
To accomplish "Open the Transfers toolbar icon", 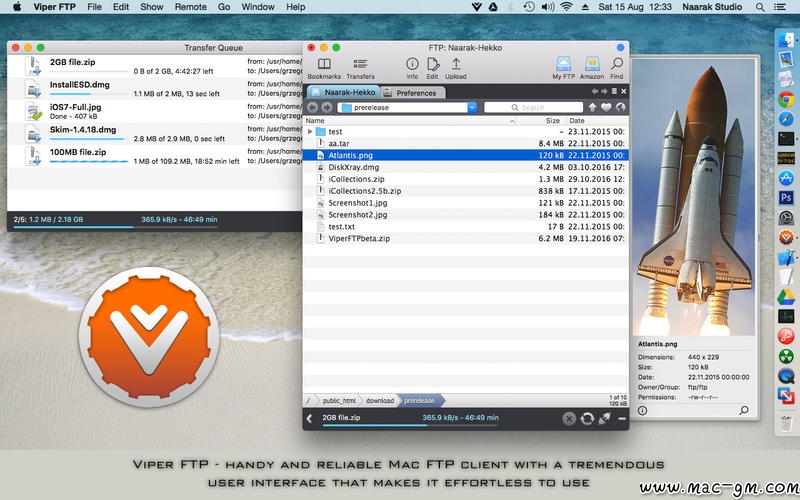I will pyautogui.click(x=360, y=68).
